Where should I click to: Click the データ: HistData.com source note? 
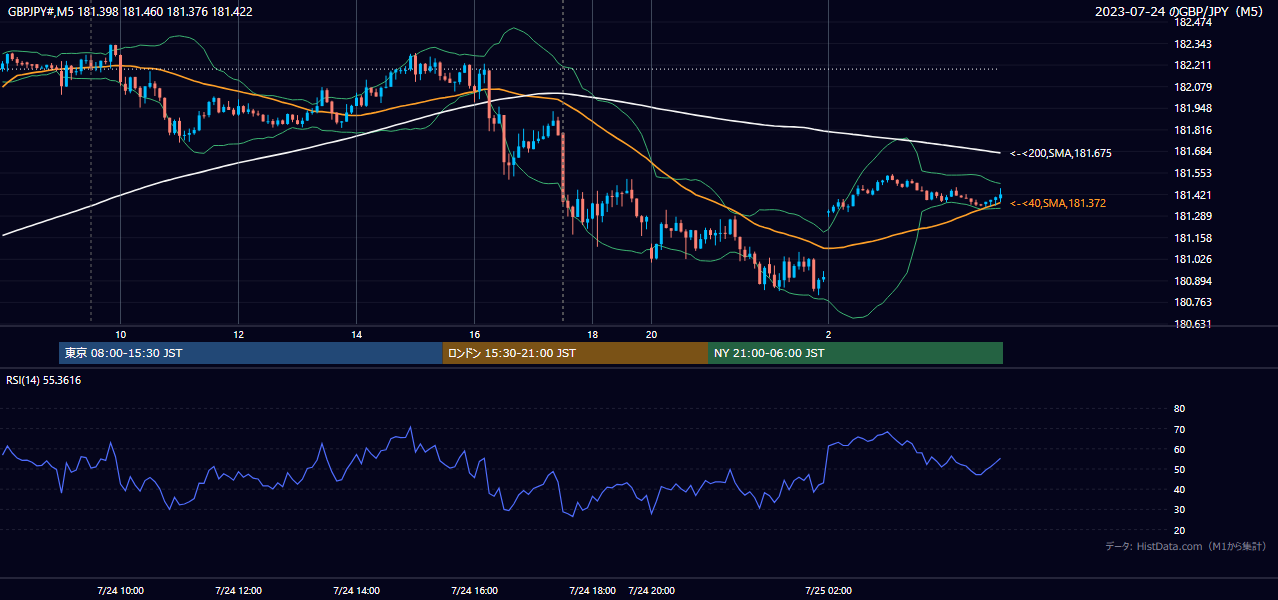(x=1186, y=546)
